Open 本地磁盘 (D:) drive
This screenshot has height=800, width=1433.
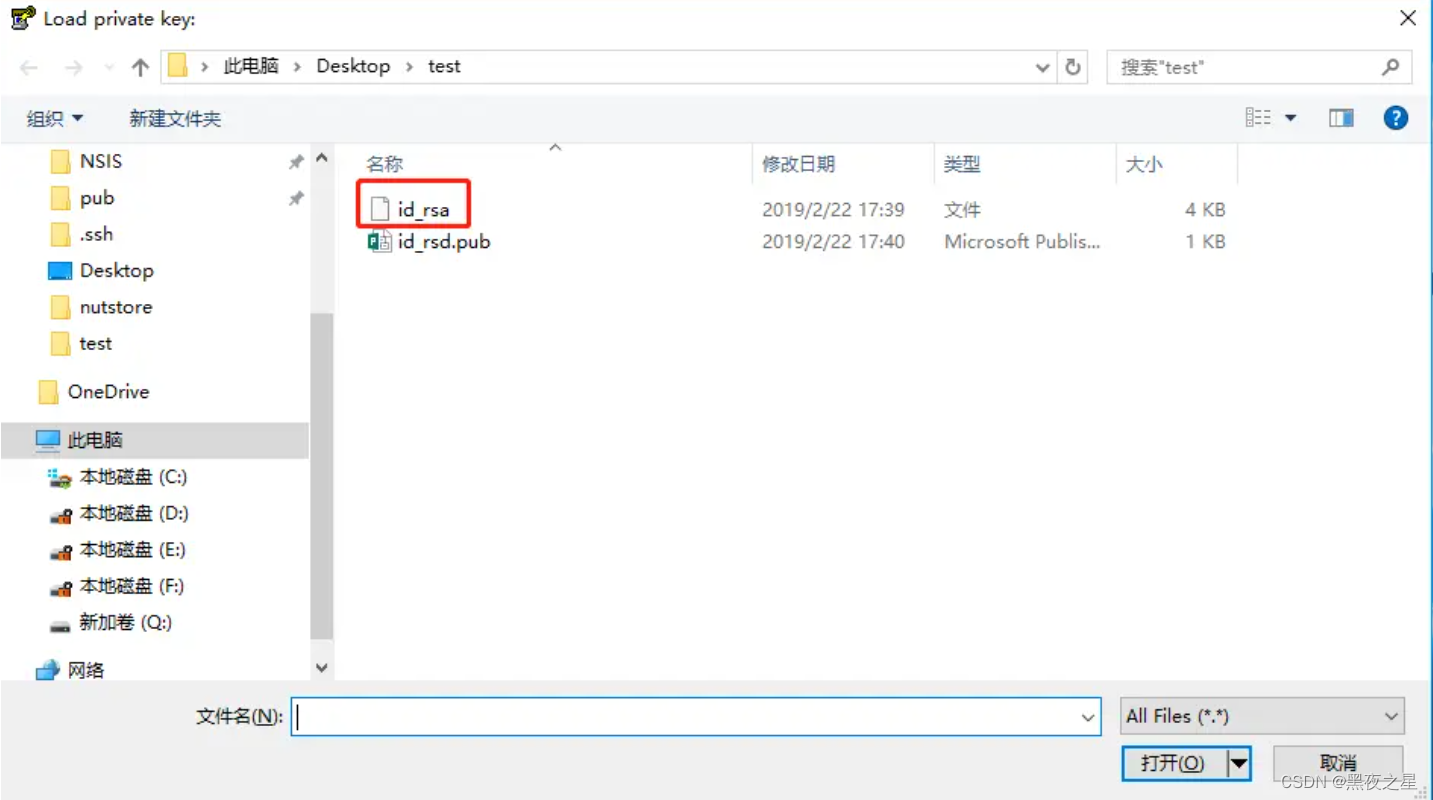(x=134, y=513)
